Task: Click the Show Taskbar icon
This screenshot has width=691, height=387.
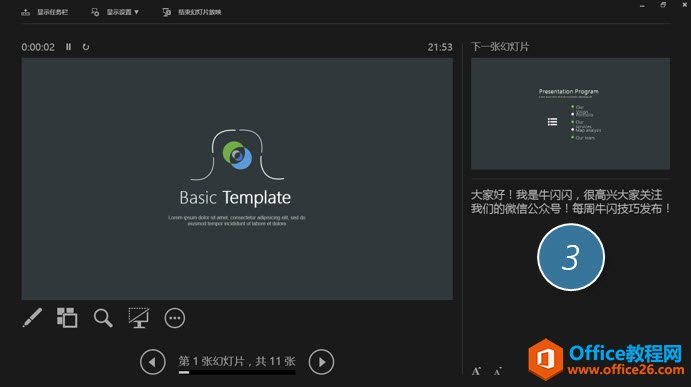Action: click(26, 12)
